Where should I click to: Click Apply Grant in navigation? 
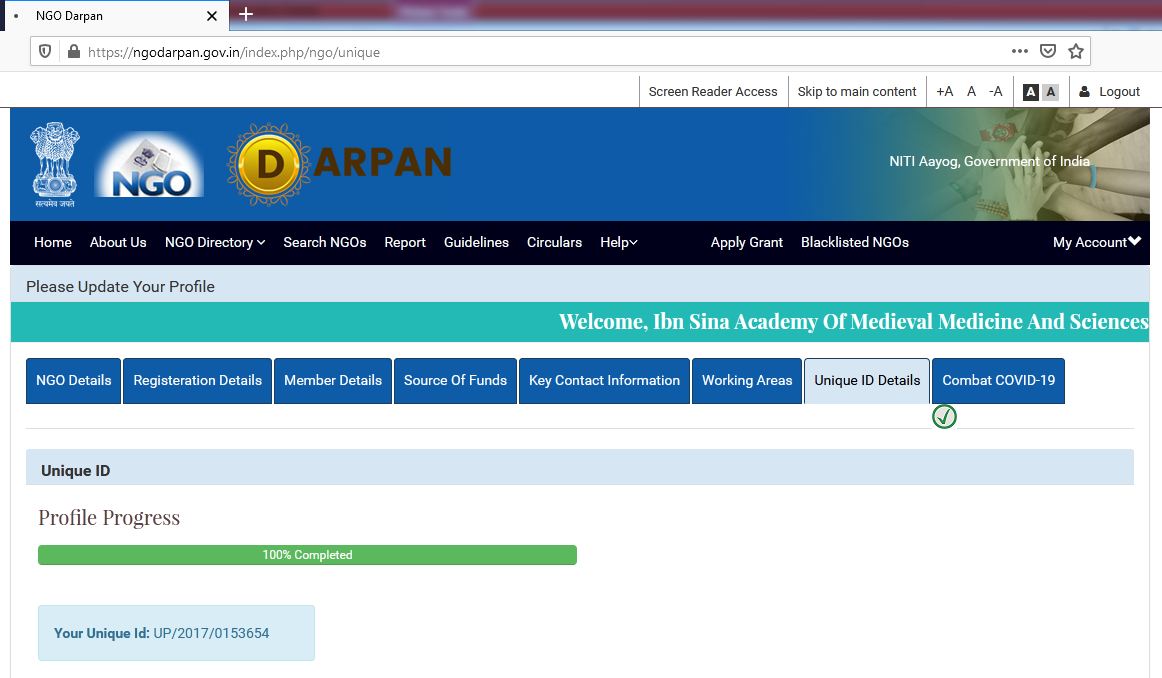(746, 242)
